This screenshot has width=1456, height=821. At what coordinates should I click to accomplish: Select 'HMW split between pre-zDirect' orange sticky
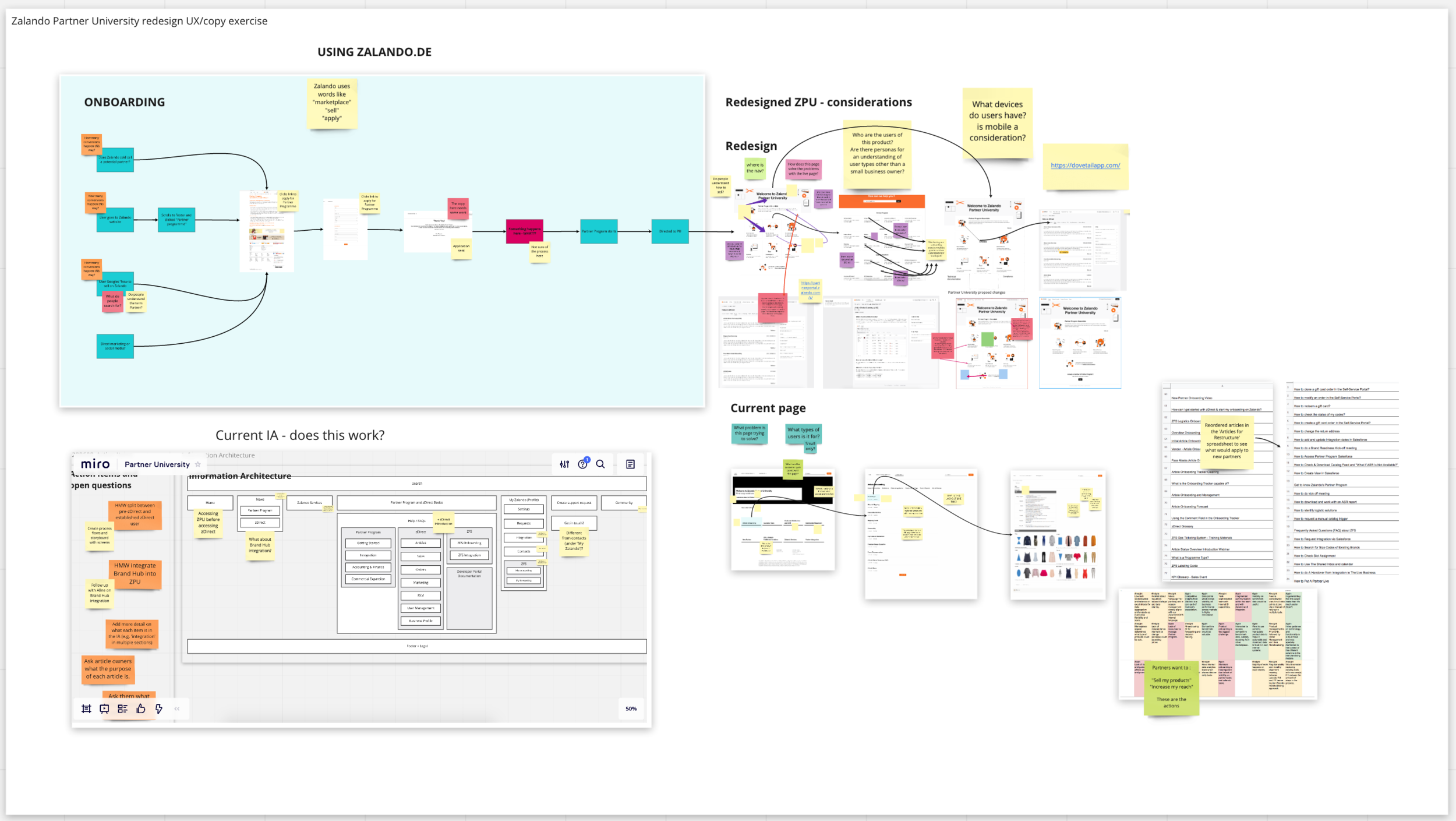tap(135, 515)
